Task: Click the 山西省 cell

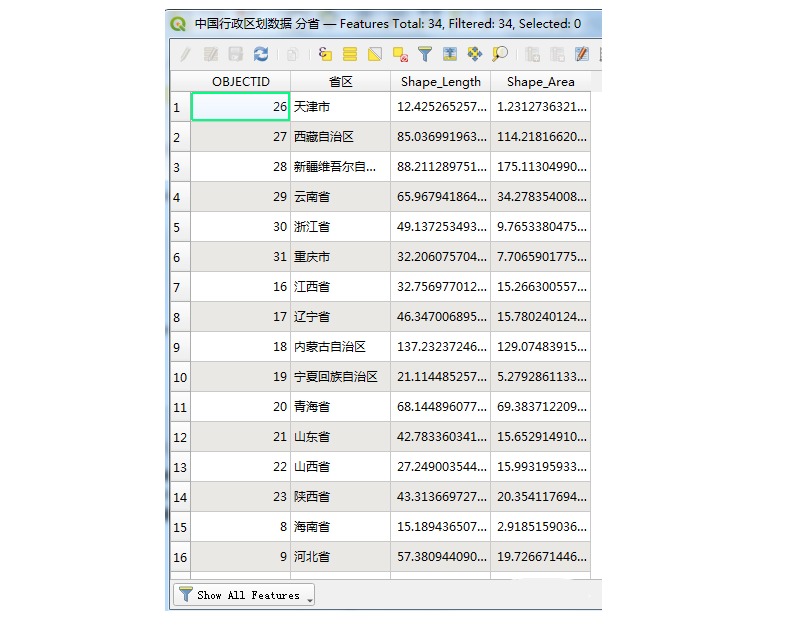Action: 341,467
